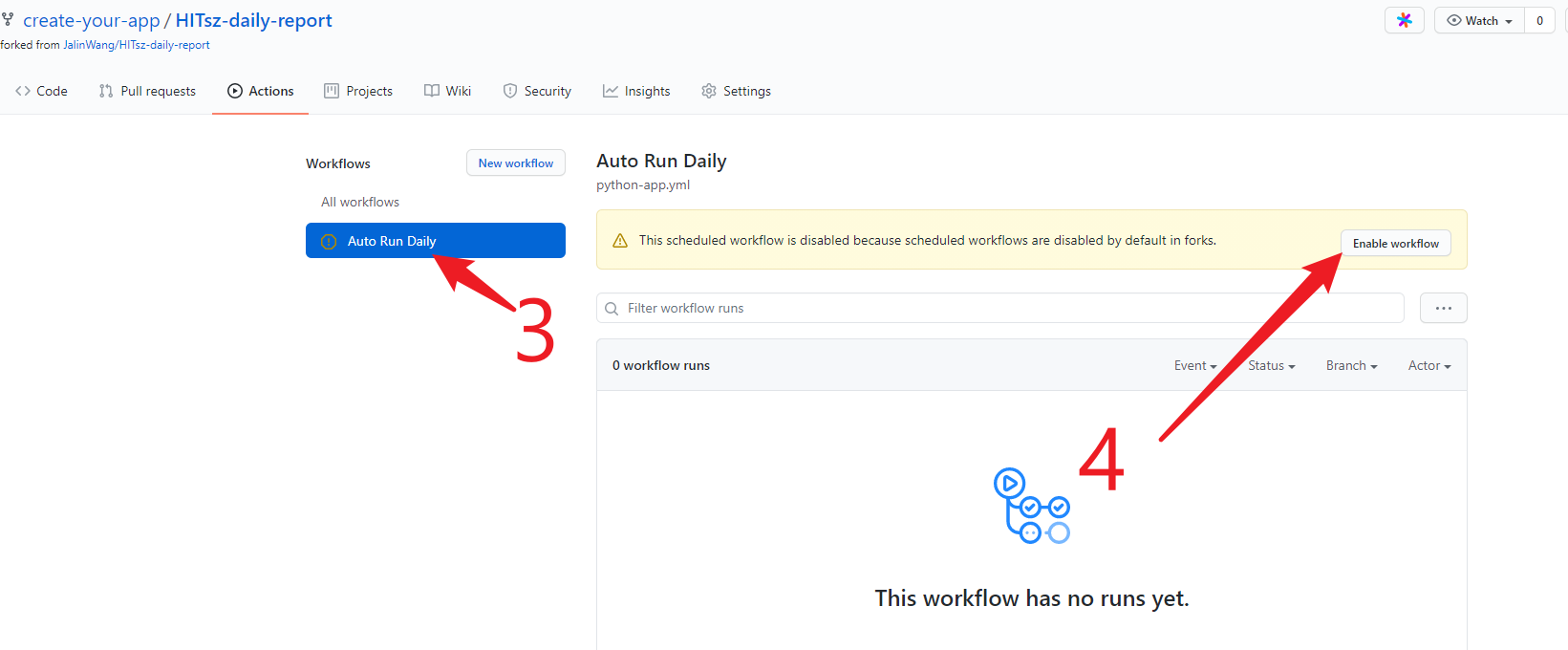1568x650 pixels.
Task: Click the python-app.yml file name
Action: coord(643,184)
